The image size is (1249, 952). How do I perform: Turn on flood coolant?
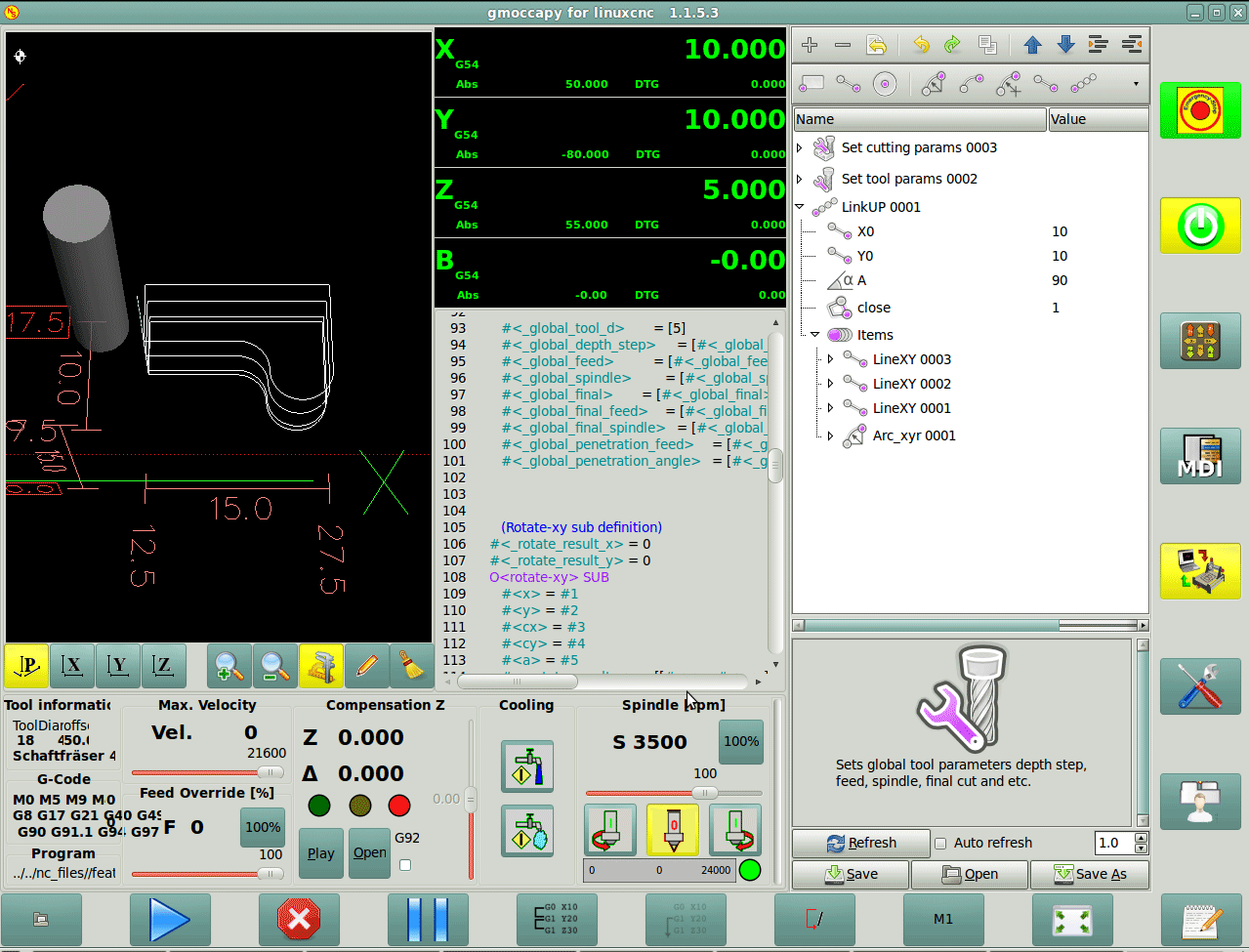tap(527, 766)
